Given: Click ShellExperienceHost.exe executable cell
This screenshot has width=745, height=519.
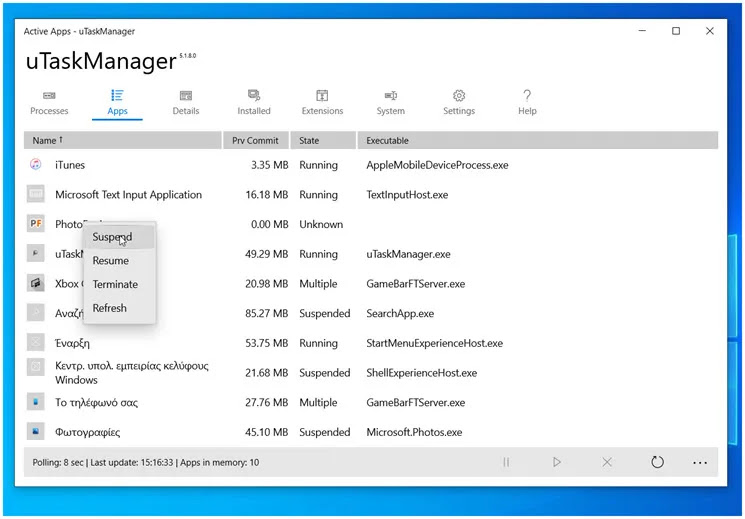Looking at the screenshot, I should coord(421,373).
